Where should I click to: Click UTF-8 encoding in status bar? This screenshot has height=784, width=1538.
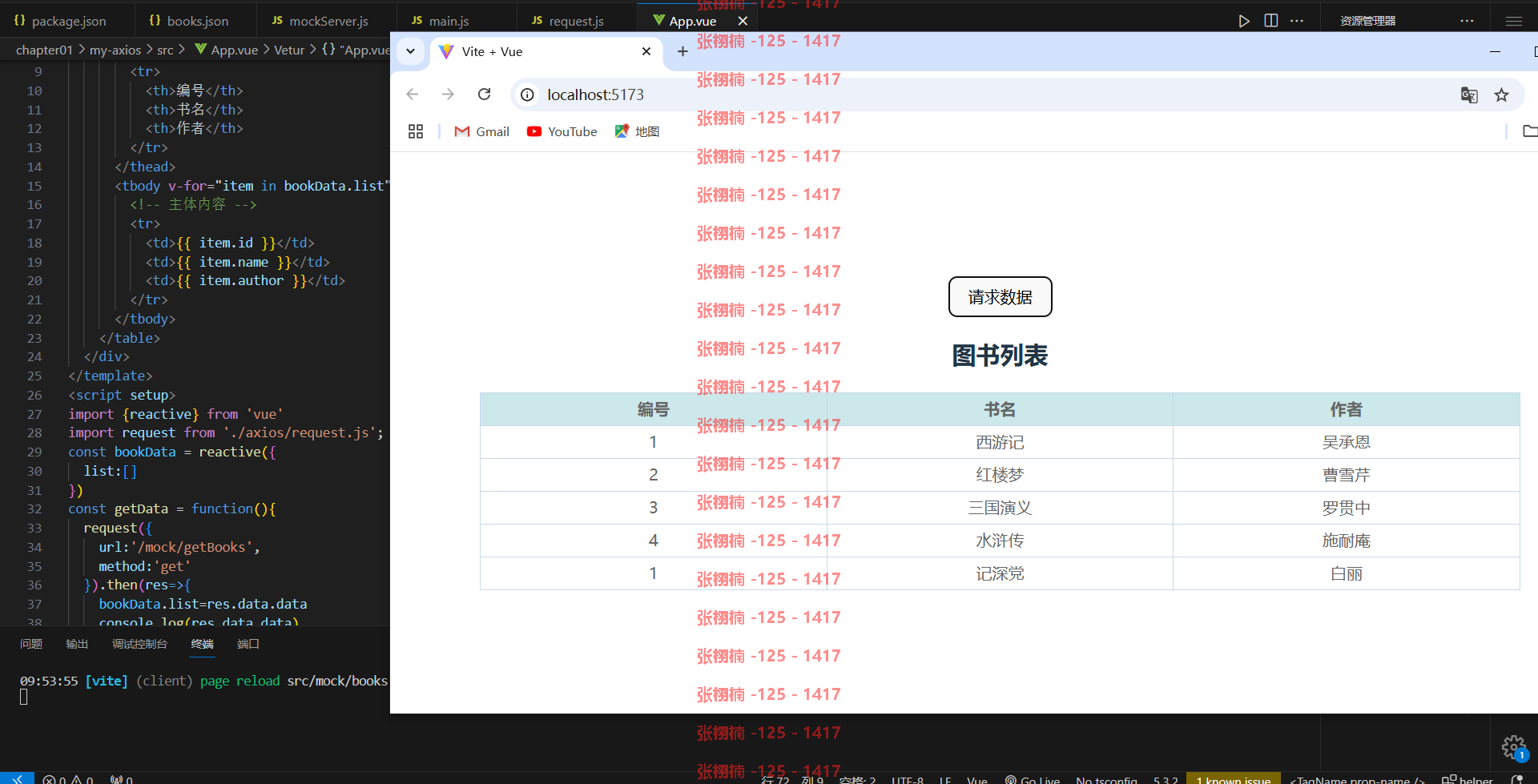(x=908, y=779)
